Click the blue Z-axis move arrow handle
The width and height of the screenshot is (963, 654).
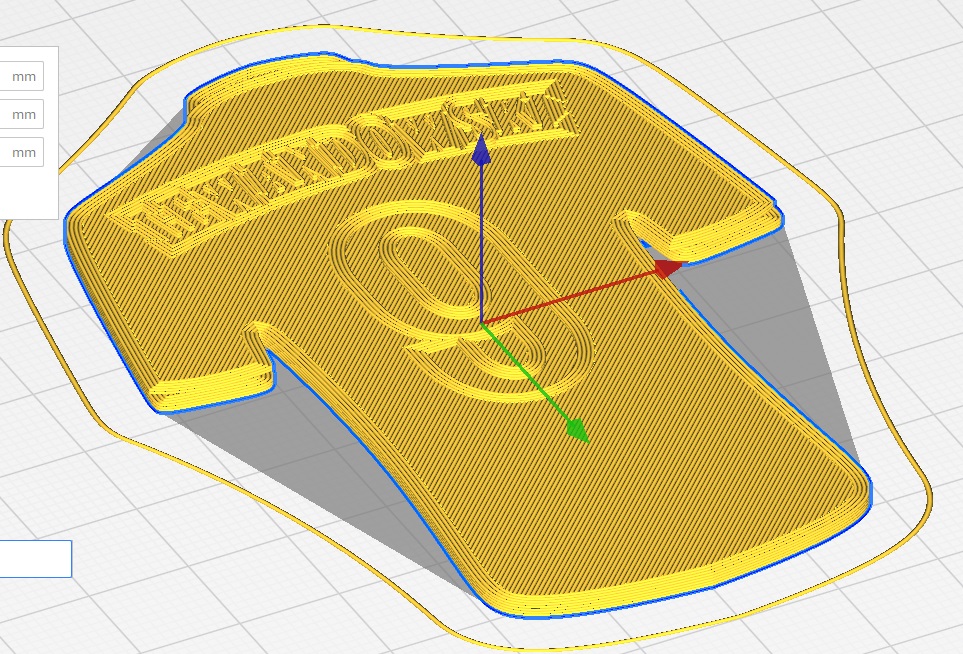coord(481,149)
